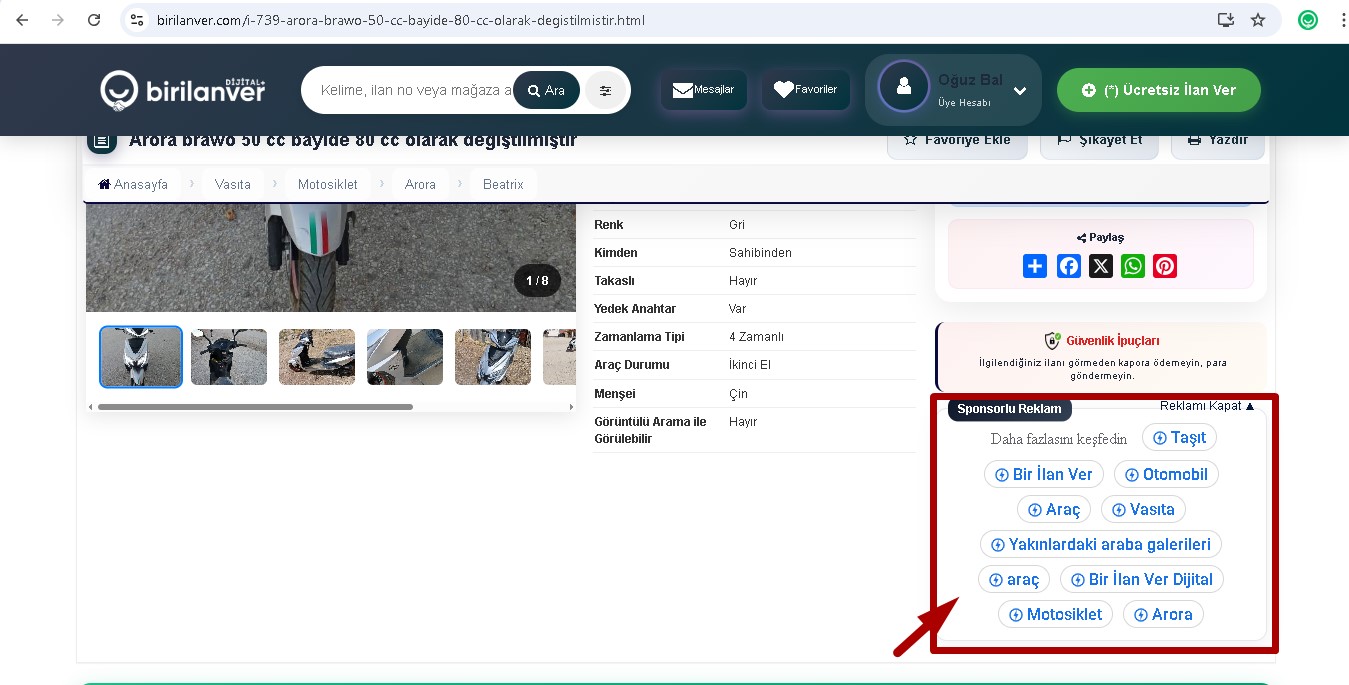1349x685 pixels.
Task: Reload the page with browser refresh icon
Action: (x=94, y=20)
